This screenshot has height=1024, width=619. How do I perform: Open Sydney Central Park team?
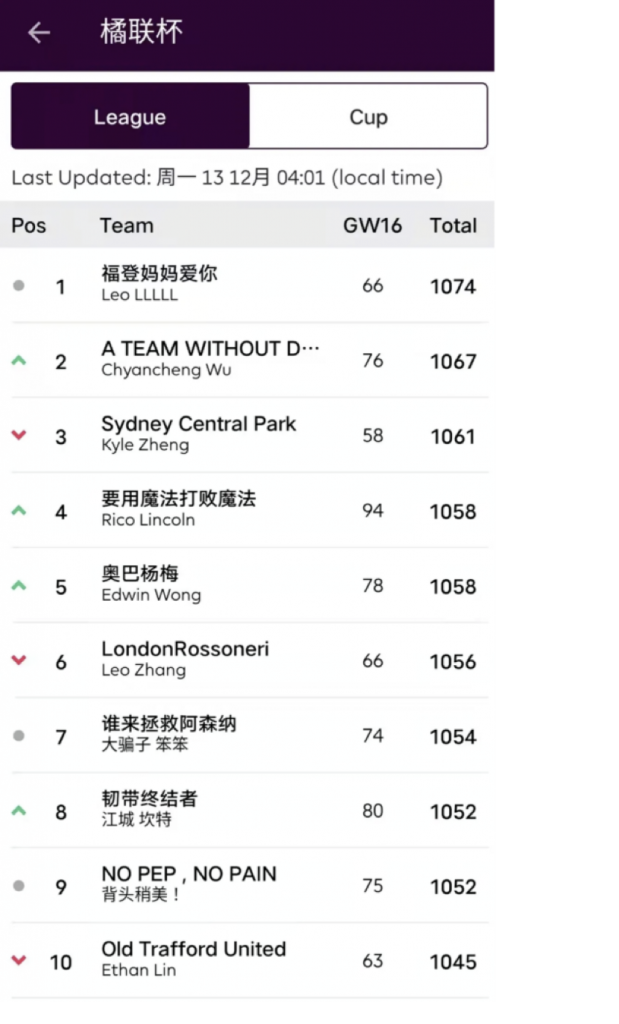[198, 424]
